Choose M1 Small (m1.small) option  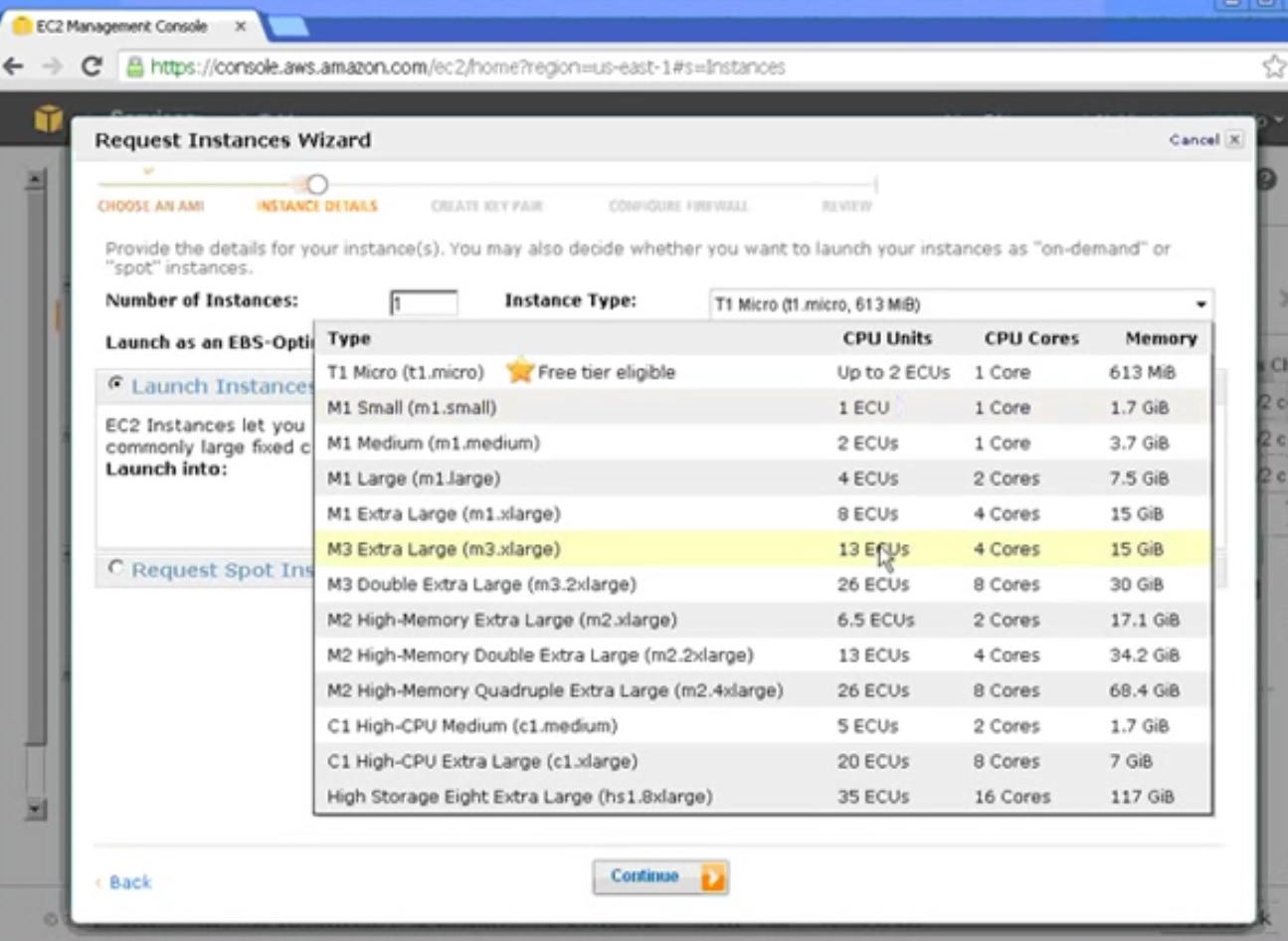coord(763,408)
